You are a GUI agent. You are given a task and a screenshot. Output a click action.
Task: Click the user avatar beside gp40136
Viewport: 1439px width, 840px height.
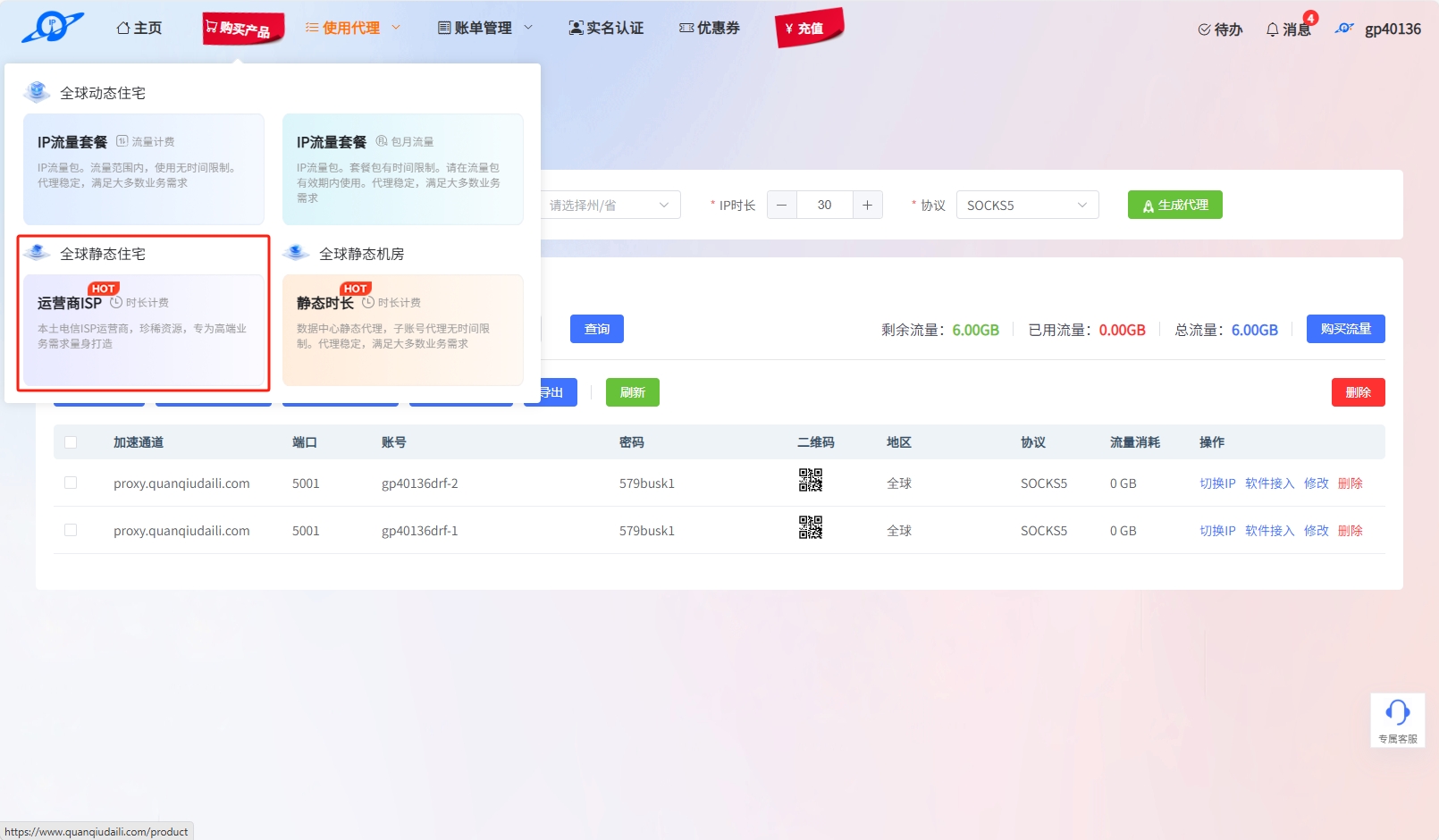[x=1344, y=29]
